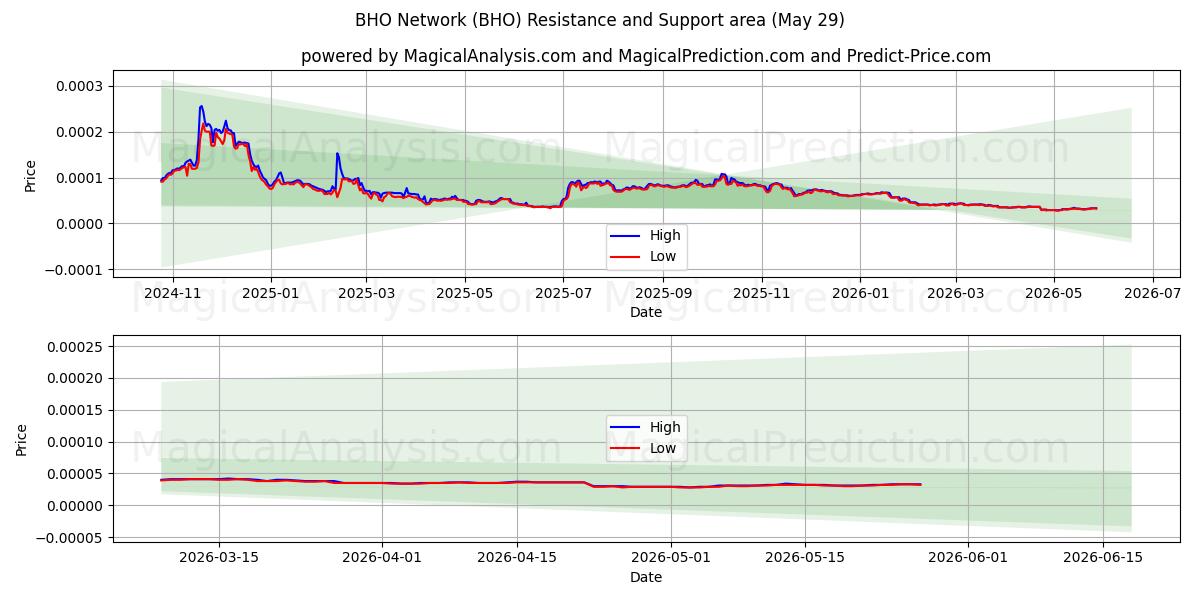This screenshot has height=600, width=1200.
Task: Click the top chart x-axis label 2025-05
Action: 465,294
